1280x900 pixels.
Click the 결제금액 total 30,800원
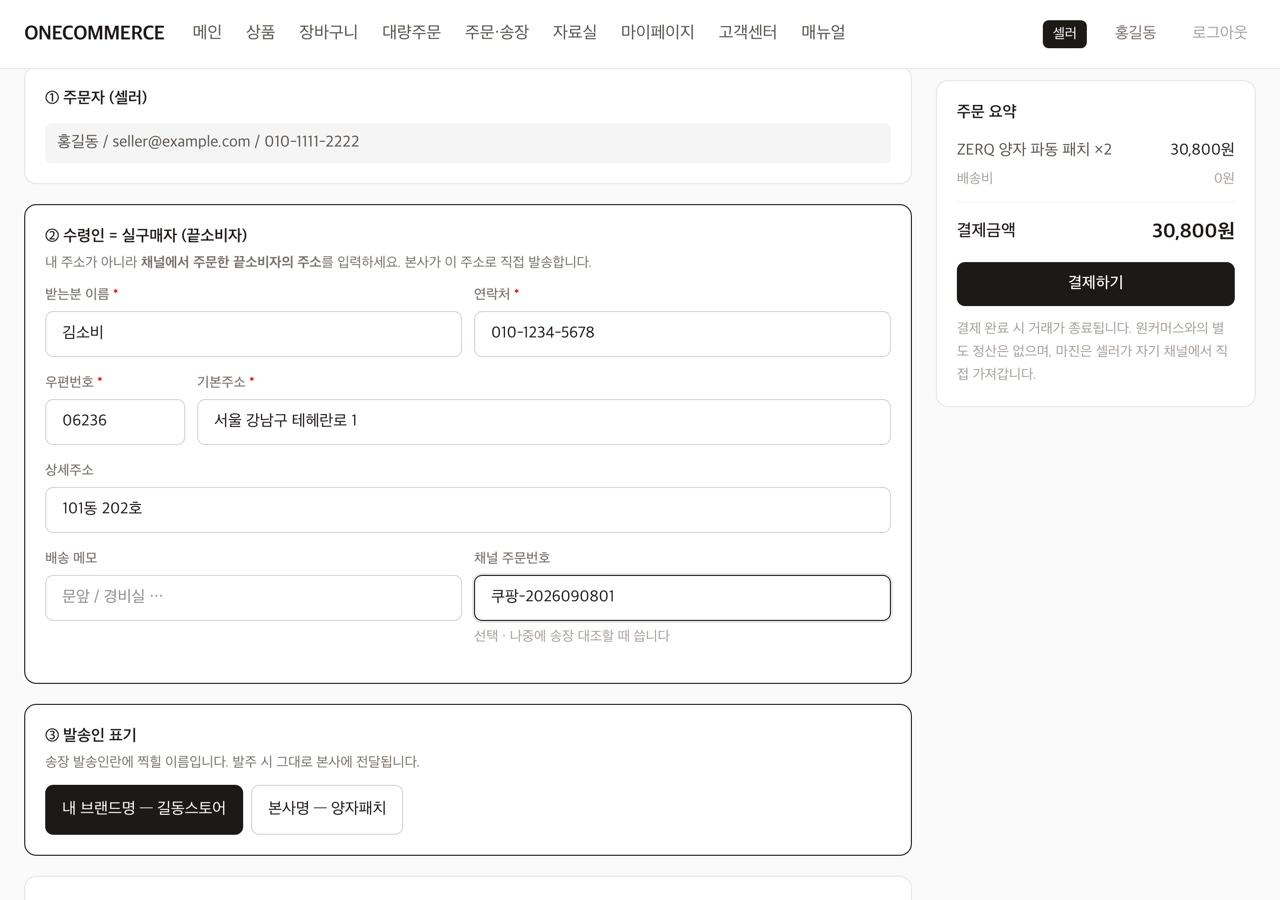[x=1193, y=231]
